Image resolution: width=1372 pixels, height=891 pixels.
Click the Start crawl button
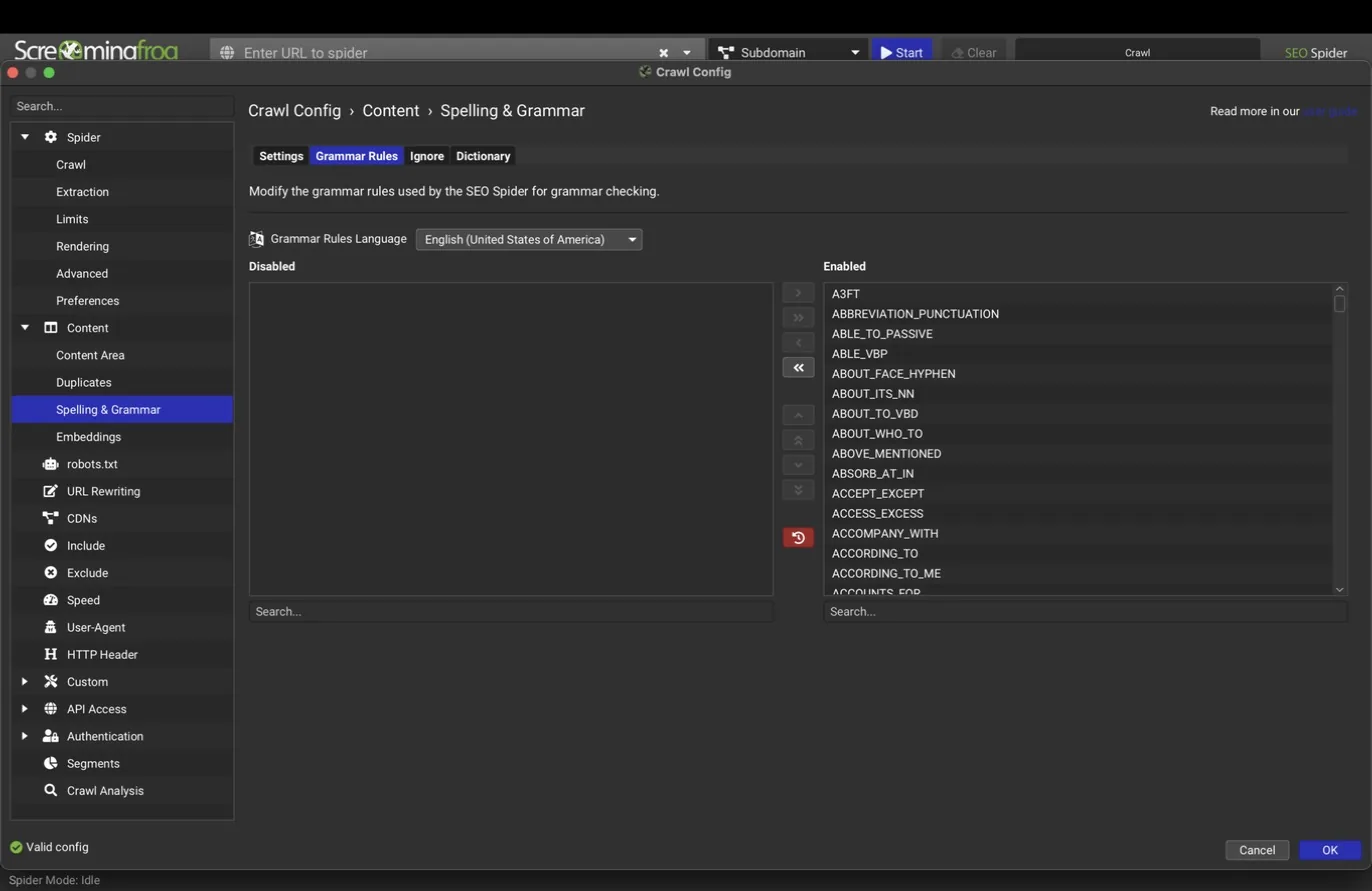(x=902, y=53)
